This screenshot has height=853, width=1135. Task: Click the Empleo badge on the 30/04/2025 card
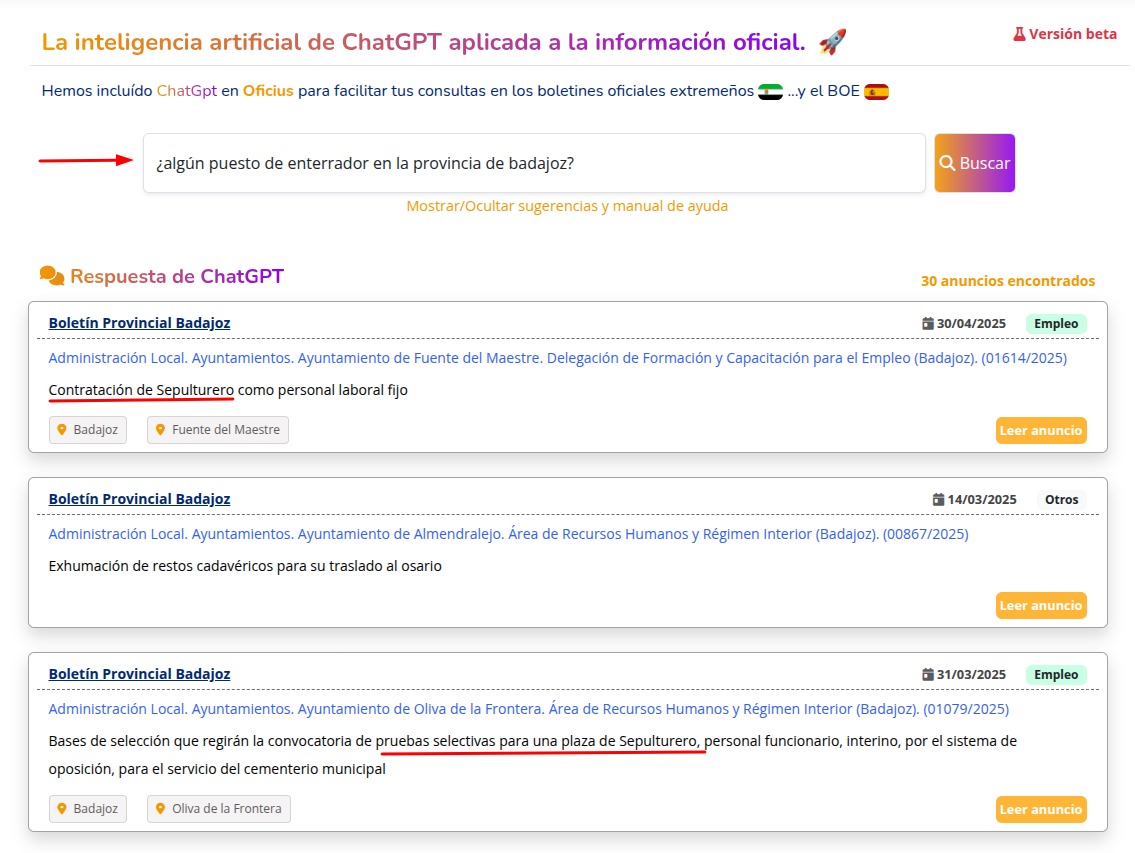click(1055, 324)
